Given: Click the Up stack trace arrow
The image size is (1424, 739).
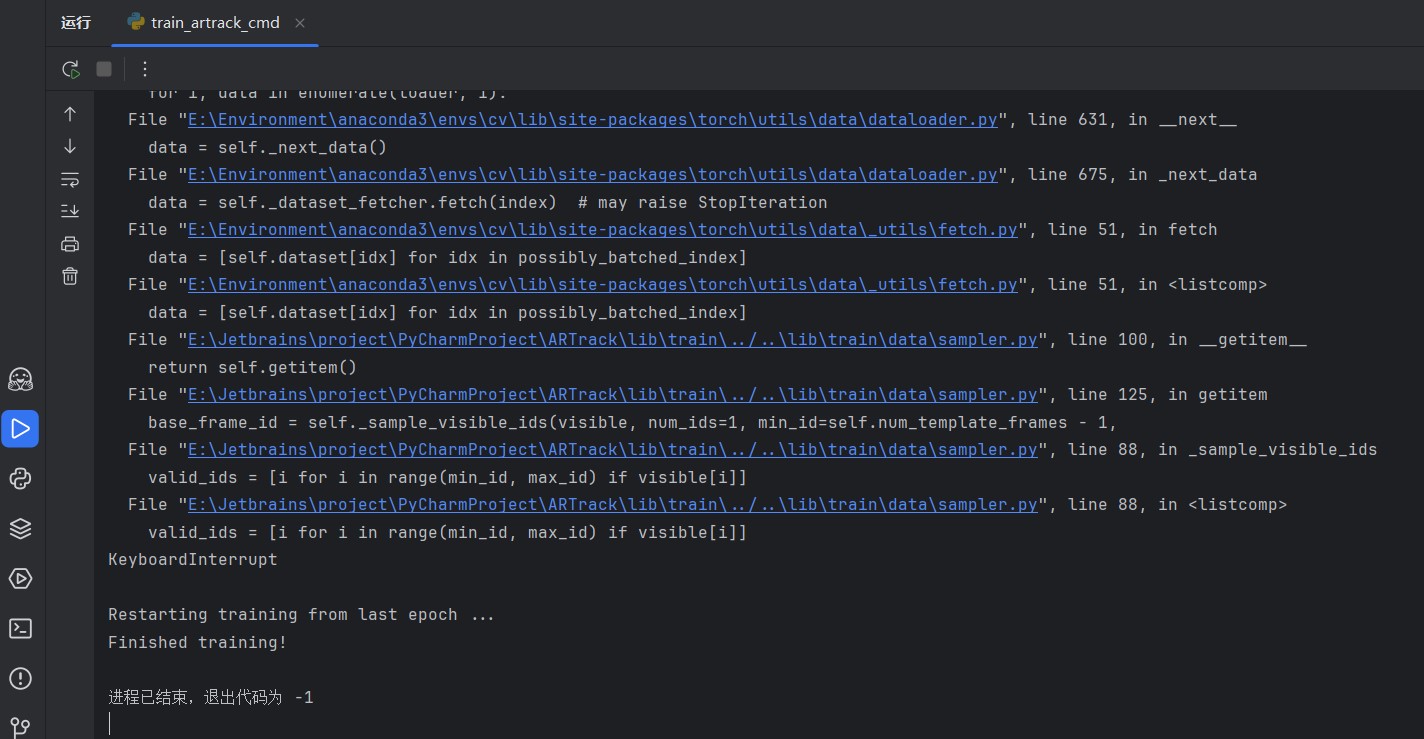Looking at the screenshot, I should click(70, 114).
